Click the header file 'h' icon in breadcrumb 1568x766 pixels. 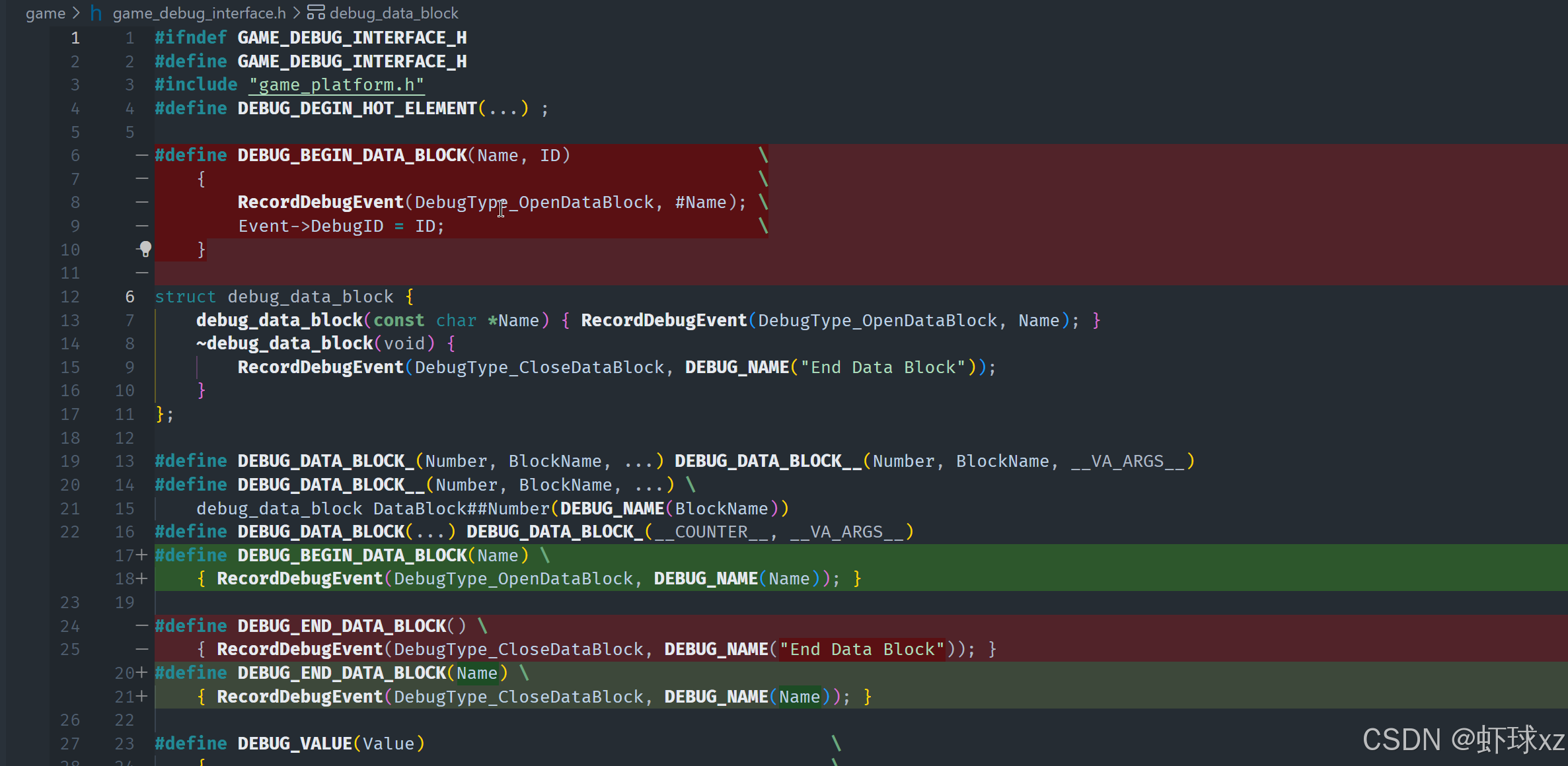click(96, 13)
